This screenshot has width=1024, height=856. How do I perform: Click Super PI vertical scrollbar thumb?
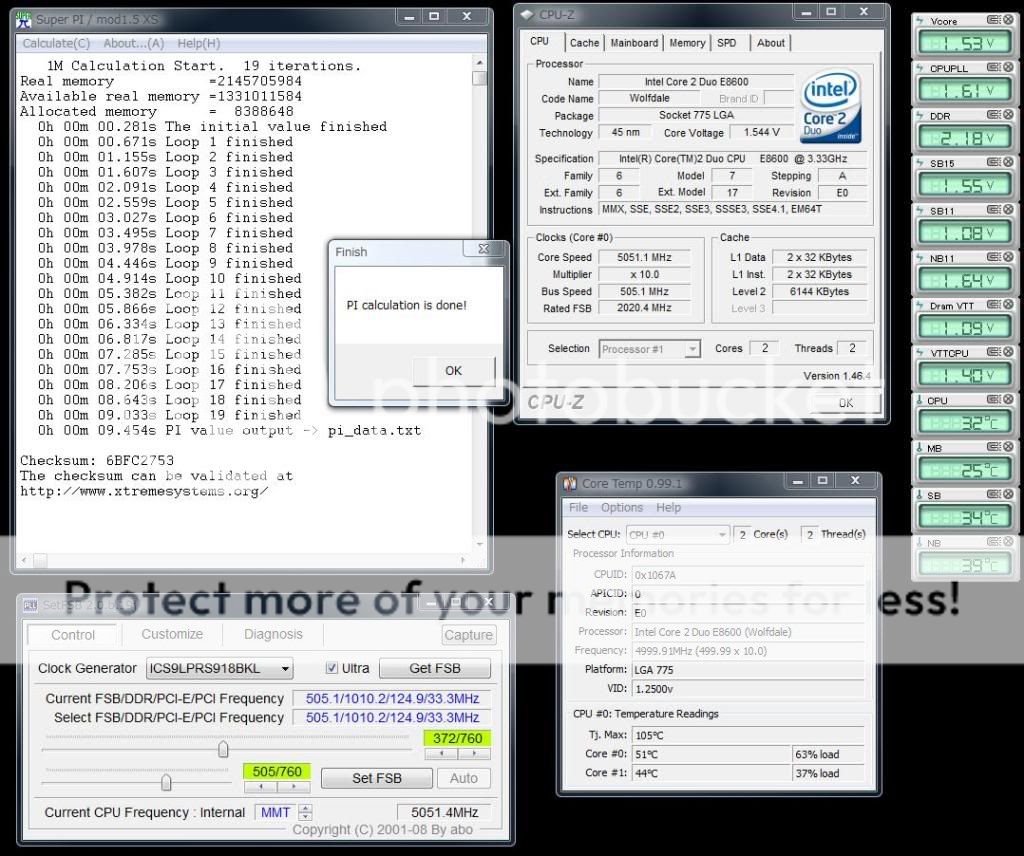pyautogui.click(x=479, y=78)
